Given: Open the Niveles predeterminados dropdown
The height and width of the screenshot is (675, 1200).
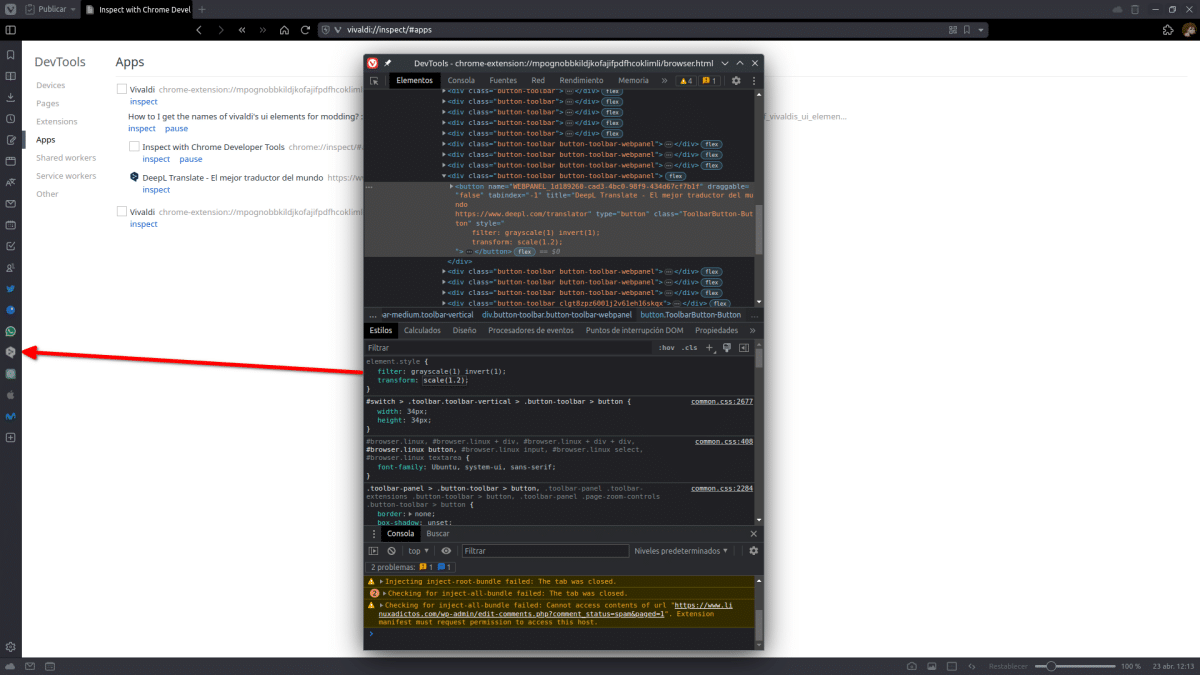Looking at the screenshot, I should tap(679, 550).
